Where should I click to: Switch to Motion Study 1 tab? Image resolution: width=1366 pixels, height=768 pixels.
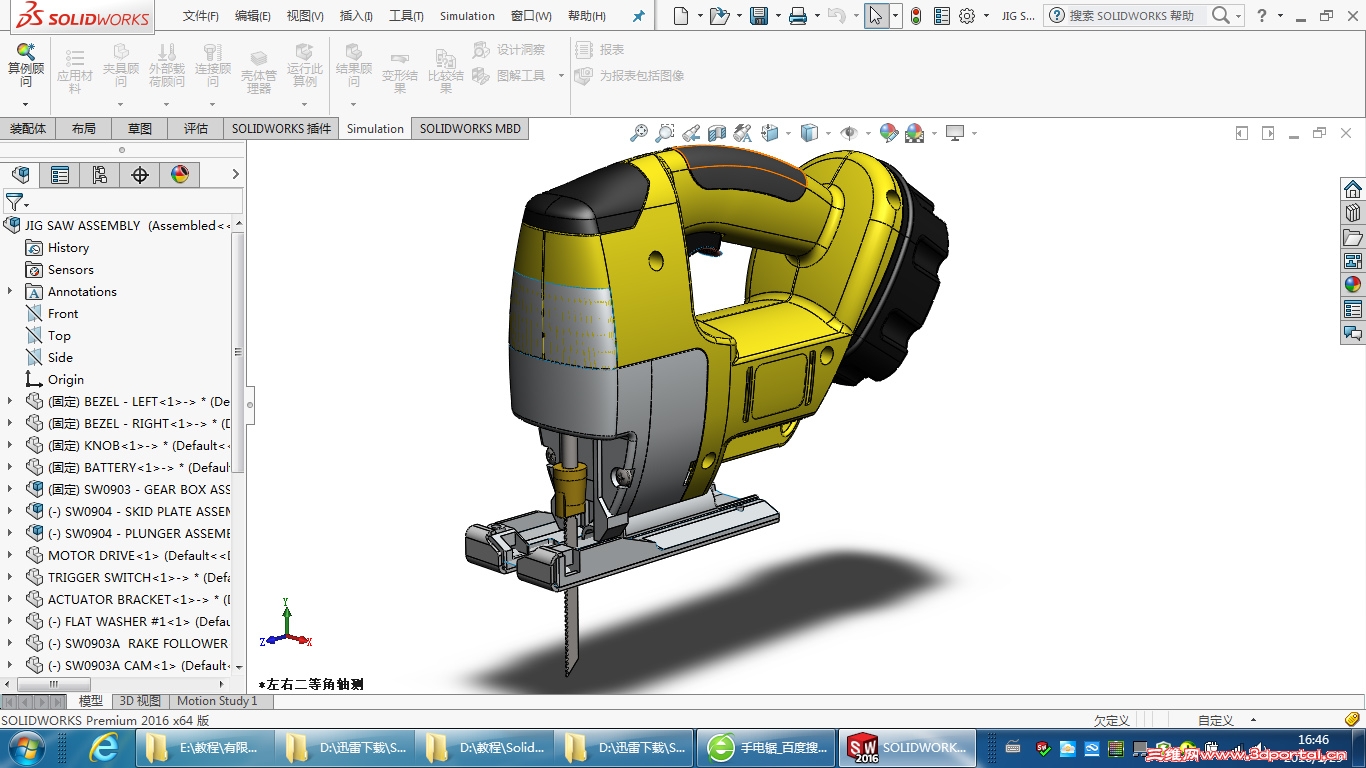217,701
